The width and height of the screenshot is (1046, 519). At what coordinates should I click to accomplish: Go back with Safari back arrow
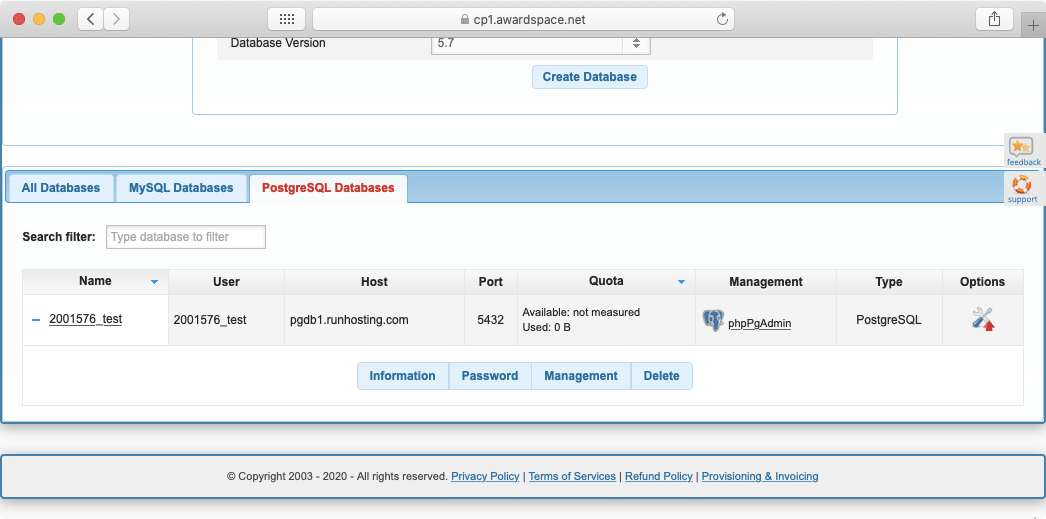(x=91, y=19)
